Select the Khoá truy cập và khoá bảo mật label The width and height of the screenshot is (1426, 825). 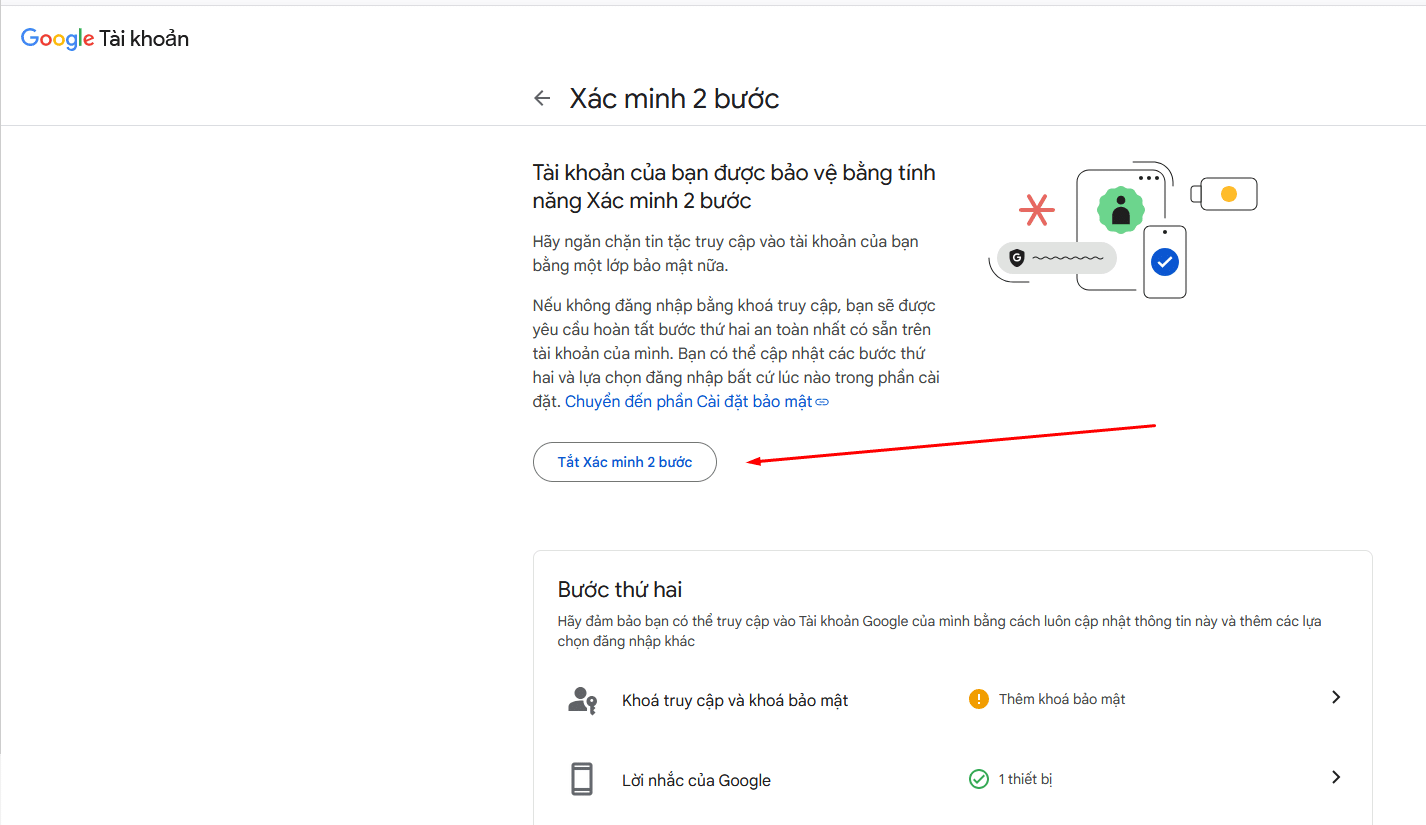coord(735,701)
